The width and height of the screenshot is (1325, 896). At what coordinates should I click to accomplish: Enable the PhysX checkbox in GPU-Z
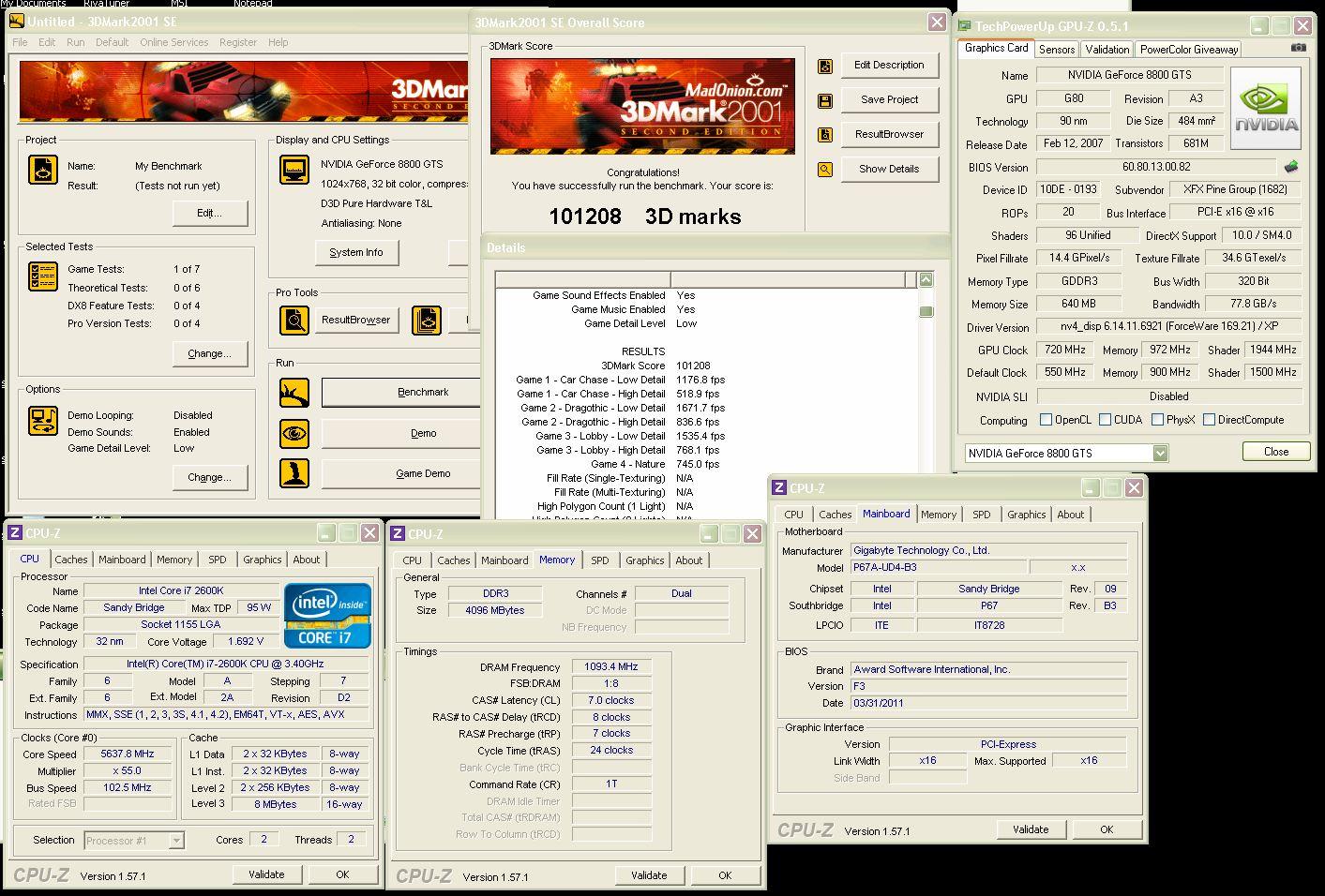pyautogui.click(x=1157, y=420)
